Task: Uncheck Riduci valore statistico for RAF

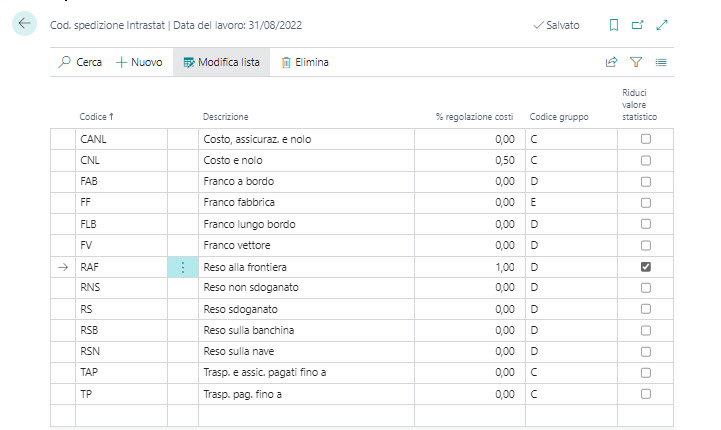Action: click(645, 267)
